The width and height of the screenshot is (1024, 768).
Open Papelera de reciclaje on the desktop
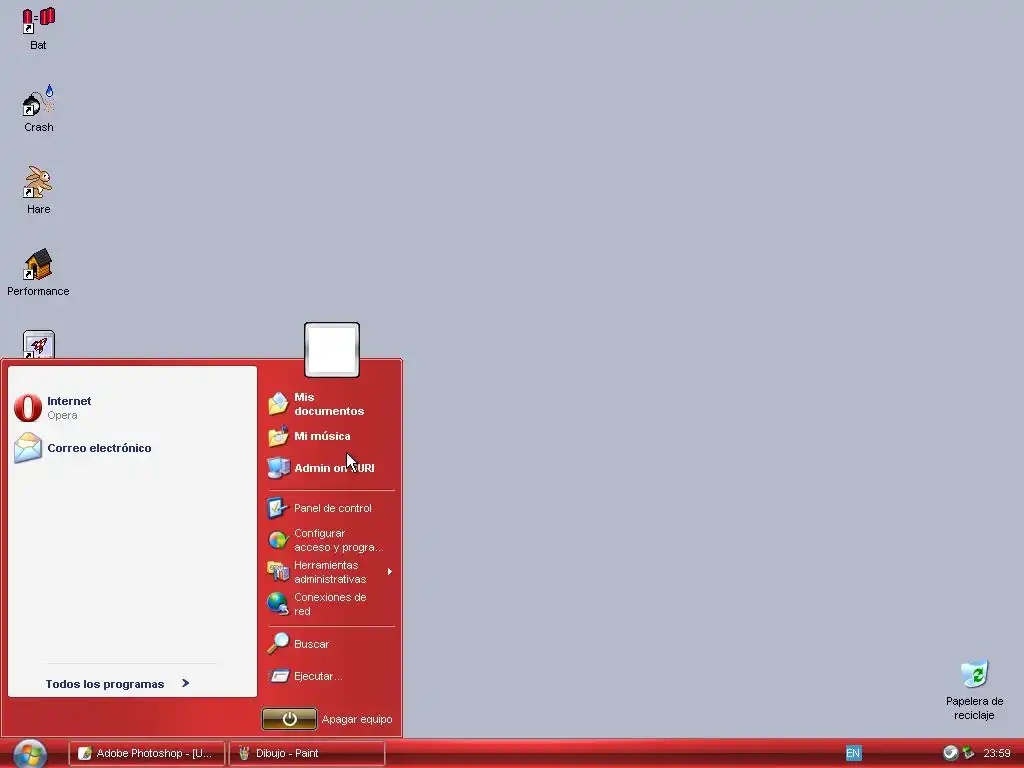(x=974, y=691)
